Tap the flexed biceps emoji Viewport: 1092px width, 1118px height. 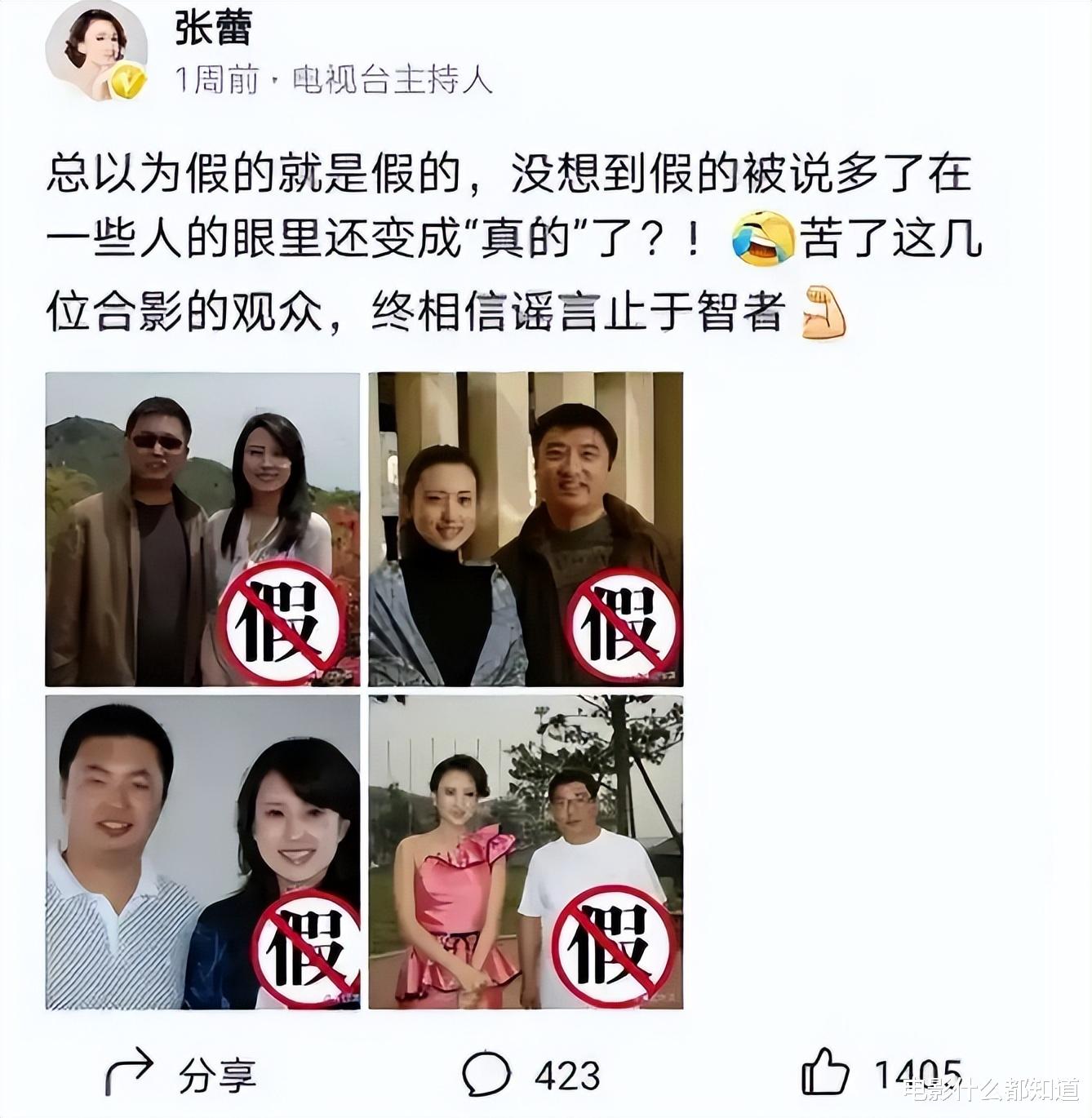click(x=823, y=313)
